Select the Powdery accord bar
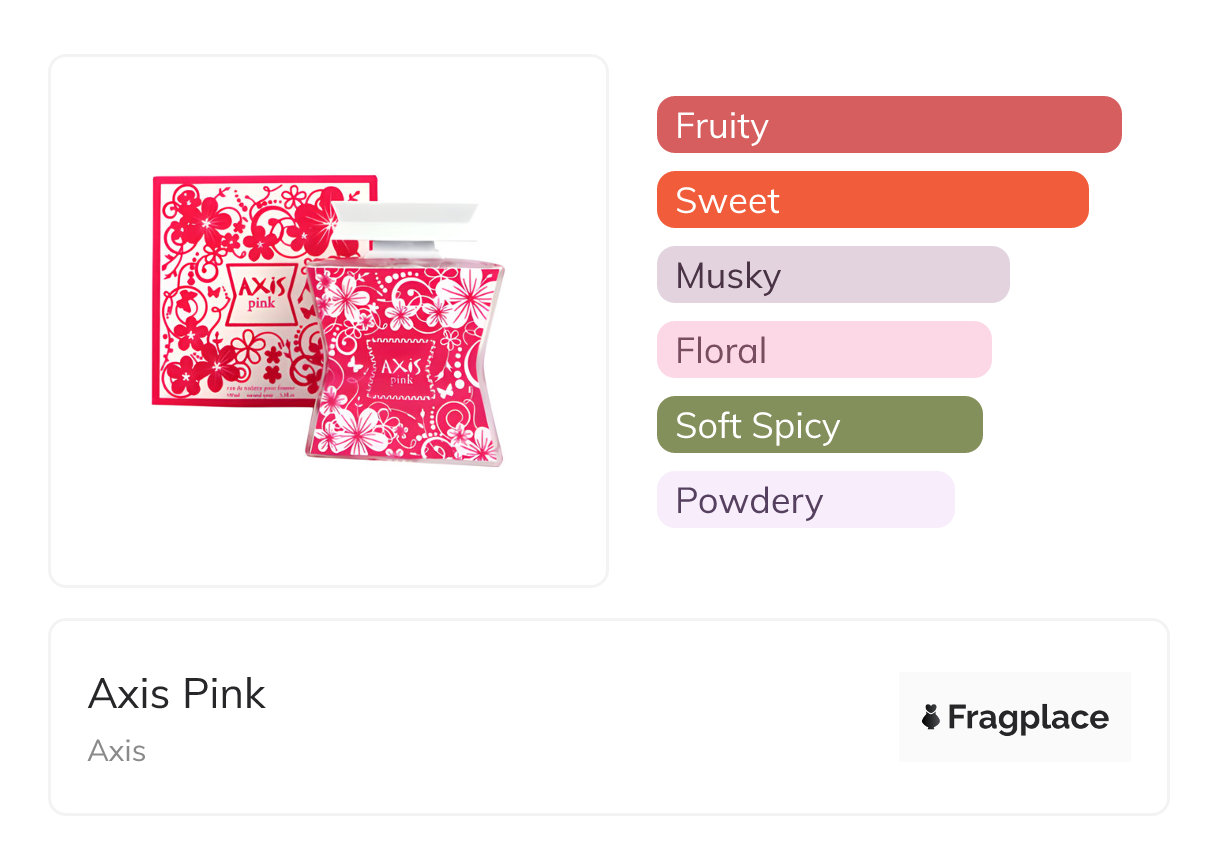1218x864 pixels. pos(805,500)
